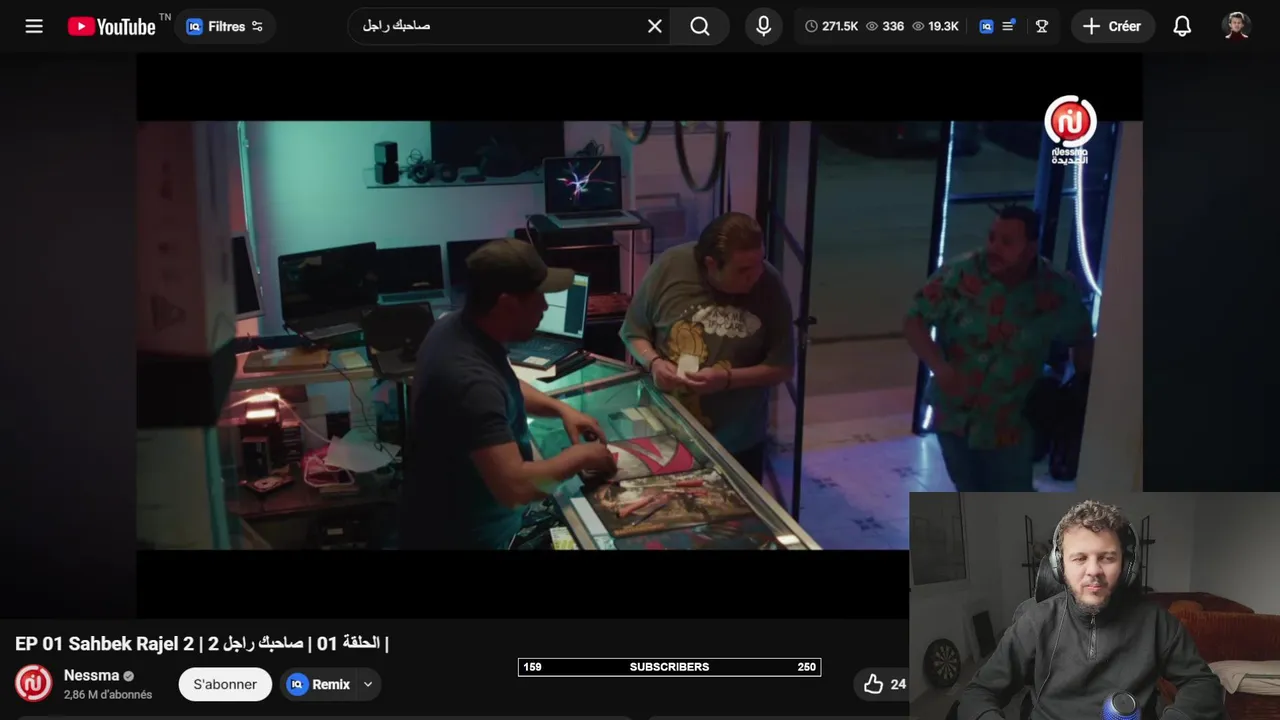Open the Nessma channel name link
The width and height of the screenshot is (1280, 720).
tap(91, 675)
